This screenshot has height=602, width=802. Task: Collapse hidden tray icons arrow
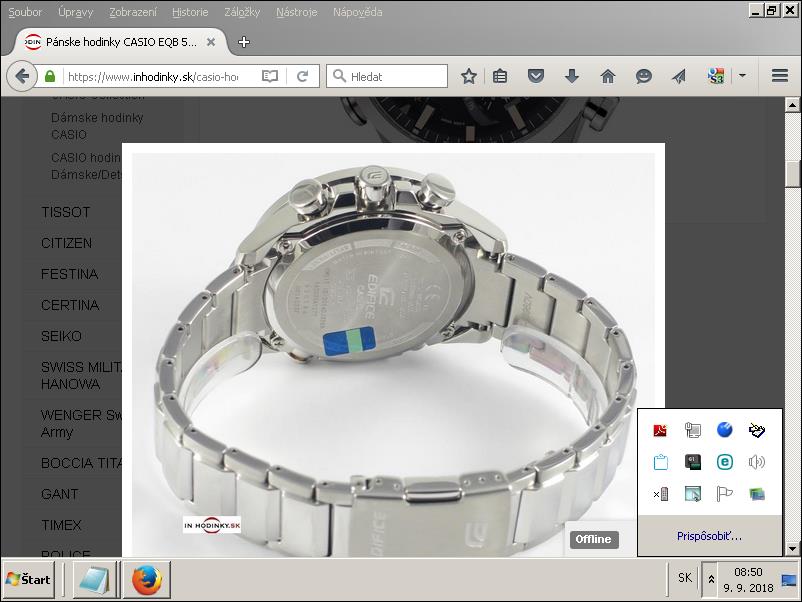tap(710, 579)
